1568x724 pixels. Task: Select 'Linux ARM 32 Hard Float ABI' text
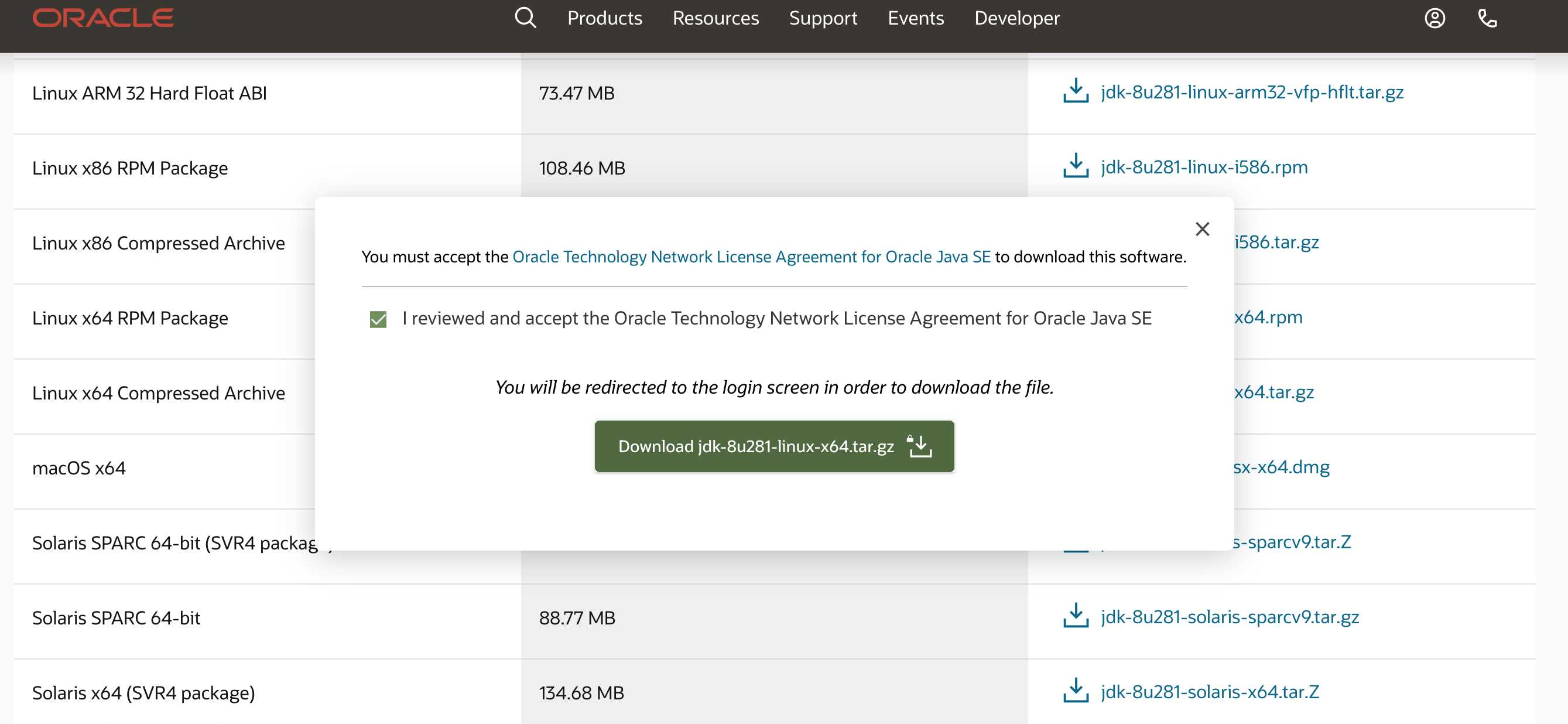149,93
